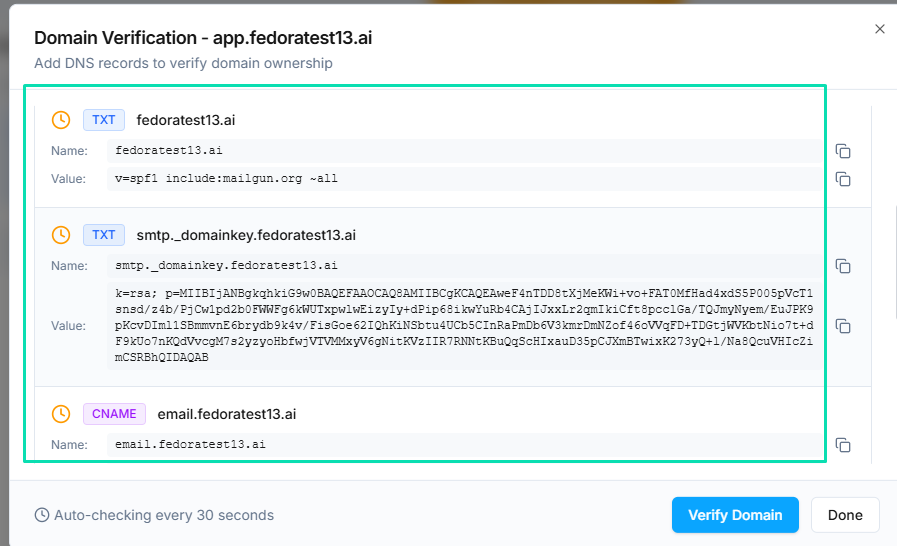Viewport: 897px width, 546px height.
Task: Copy the email.fedoratest13.ai CNAME record name
Action: pyautogui.click(x=843, y=445)
